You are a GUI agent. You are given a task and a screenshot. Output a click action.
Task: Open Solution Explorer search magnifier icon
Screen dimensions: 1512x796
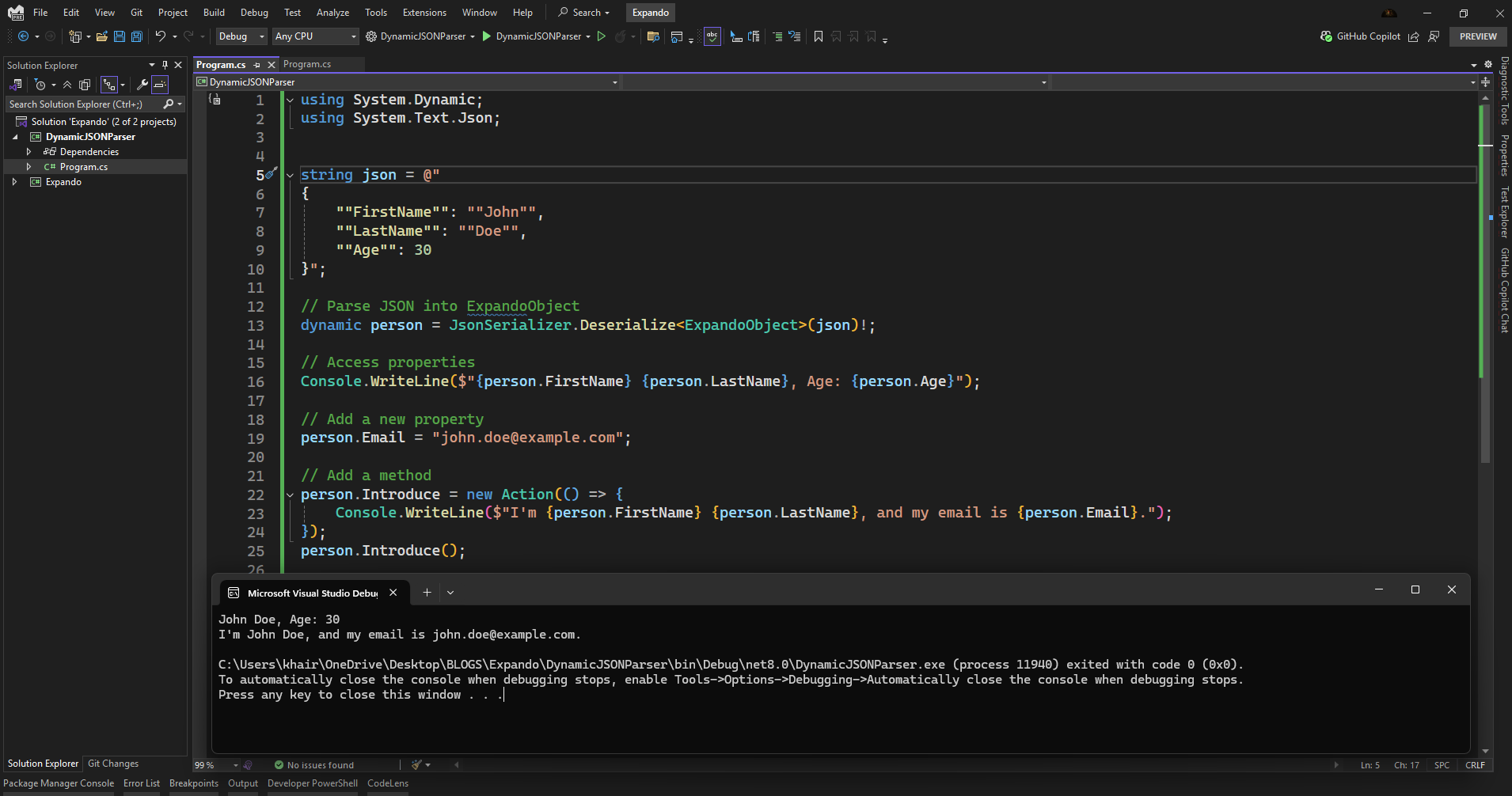pos(169,104)
